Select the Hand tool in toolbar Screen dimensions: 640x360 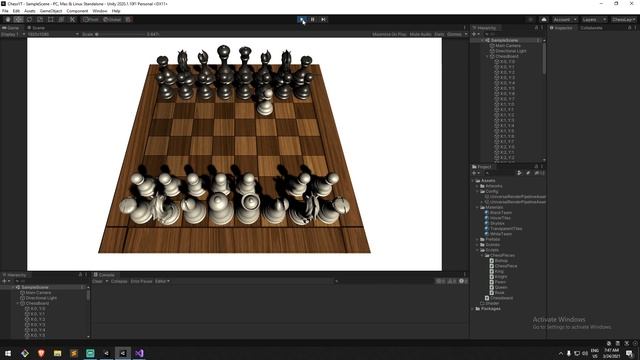(8, 20)
